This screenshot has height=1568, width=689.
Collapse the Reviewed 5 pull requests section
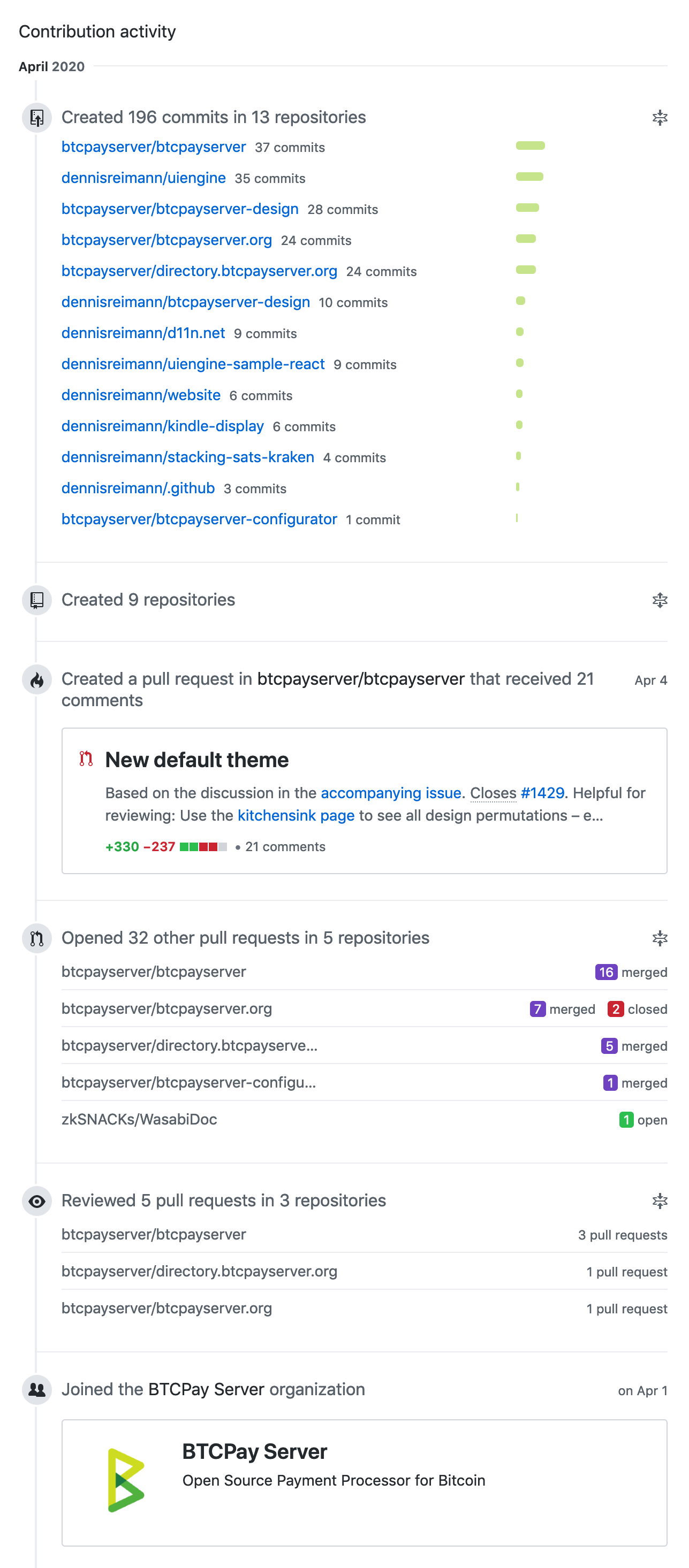point(659,1201)
